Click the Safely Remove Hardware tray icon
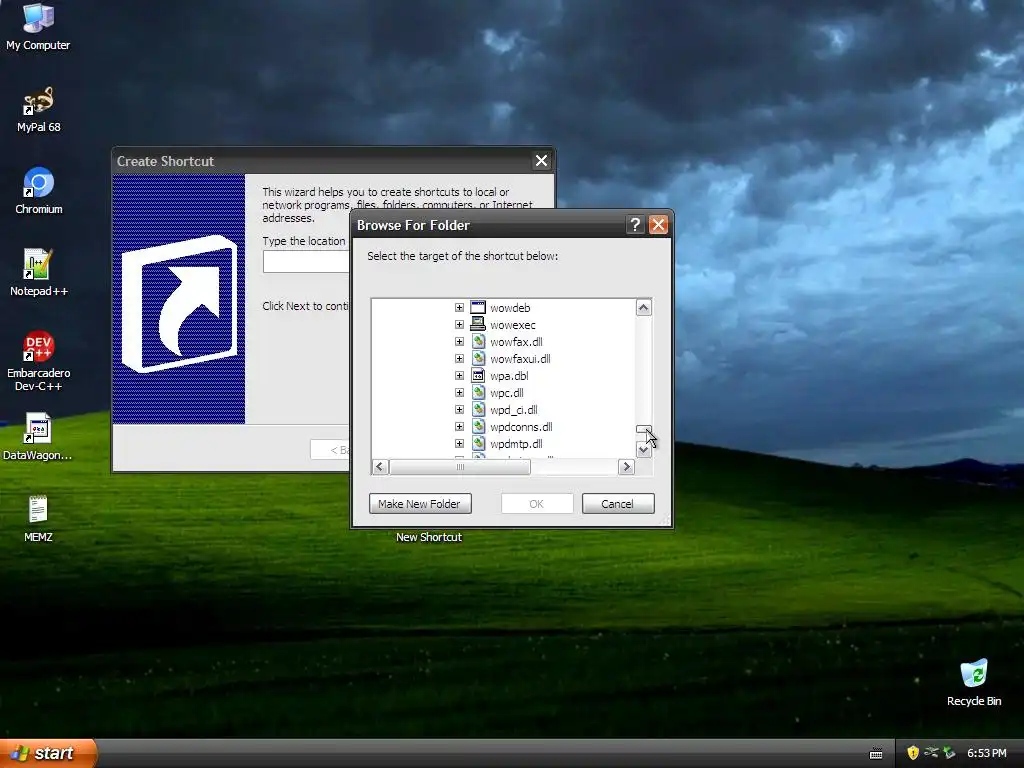This screenshot has width=1024, height=768. [949, 753]
